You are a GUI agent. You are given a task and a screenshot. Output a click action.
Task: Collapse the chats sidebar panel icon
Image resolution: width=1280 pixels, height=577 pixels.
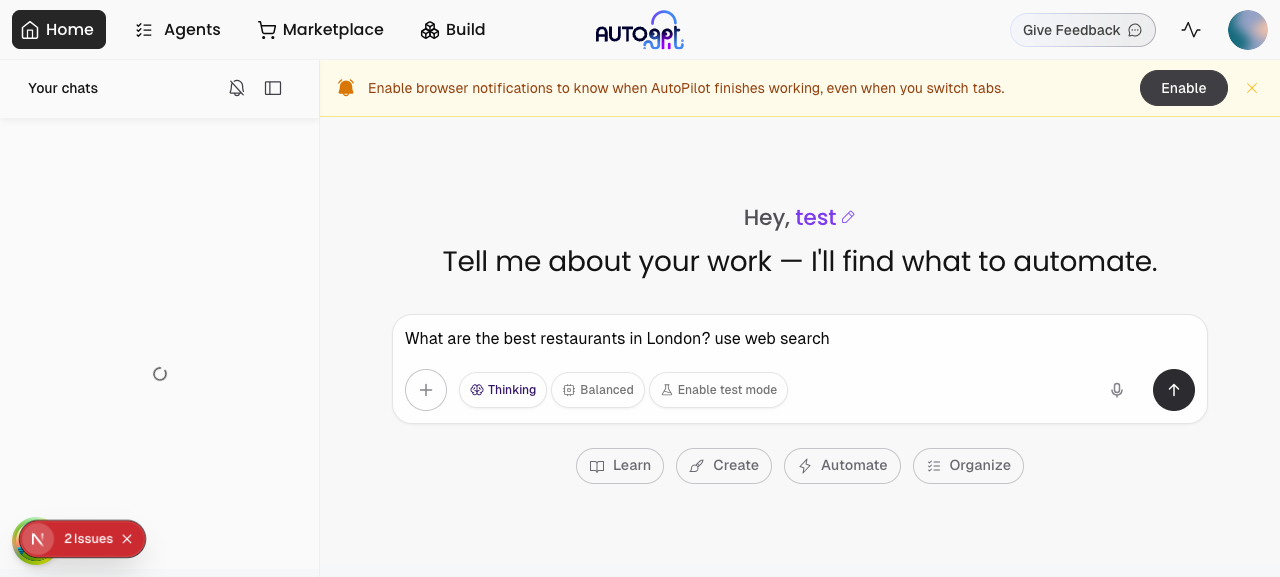[x=273, y=88]
